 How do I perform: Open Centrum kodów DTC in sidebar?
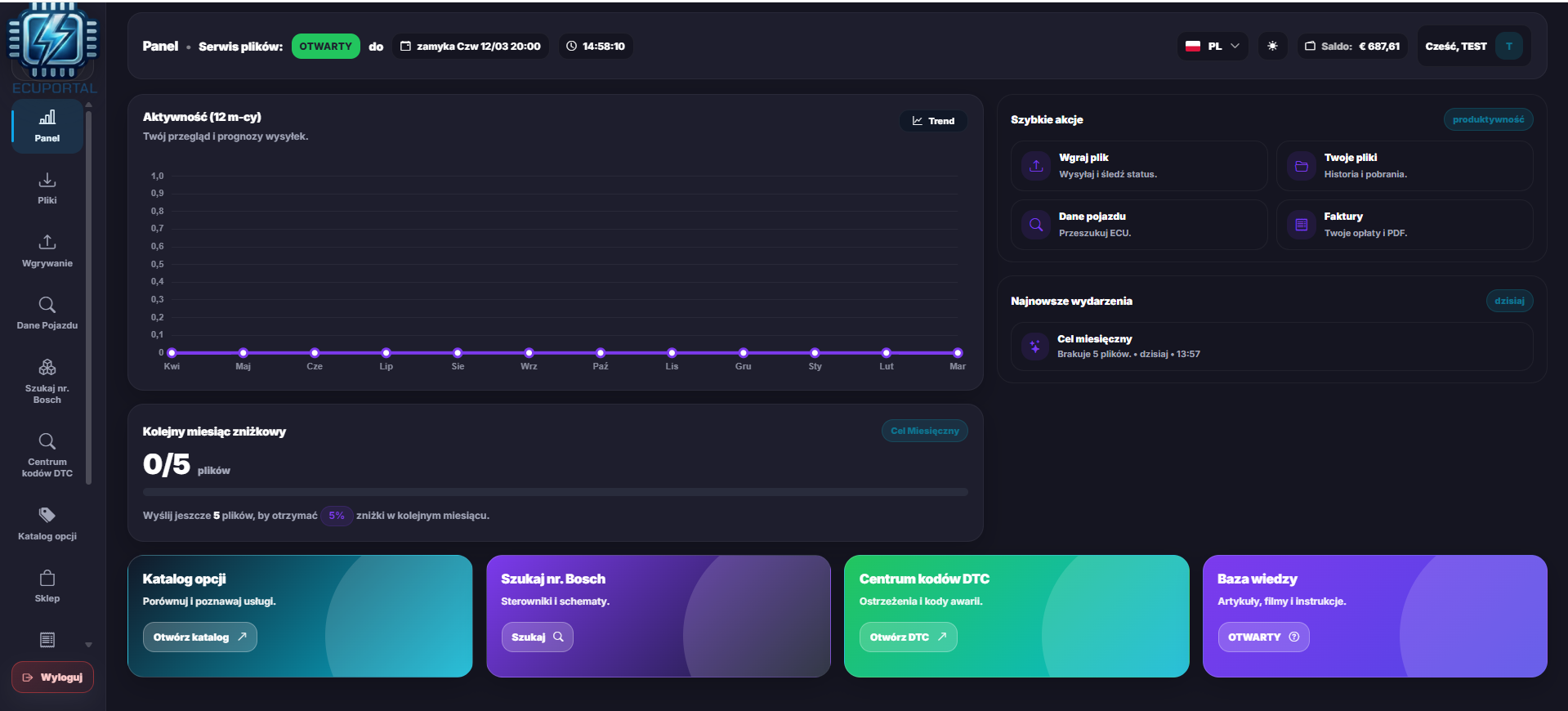tap(47, 442)
